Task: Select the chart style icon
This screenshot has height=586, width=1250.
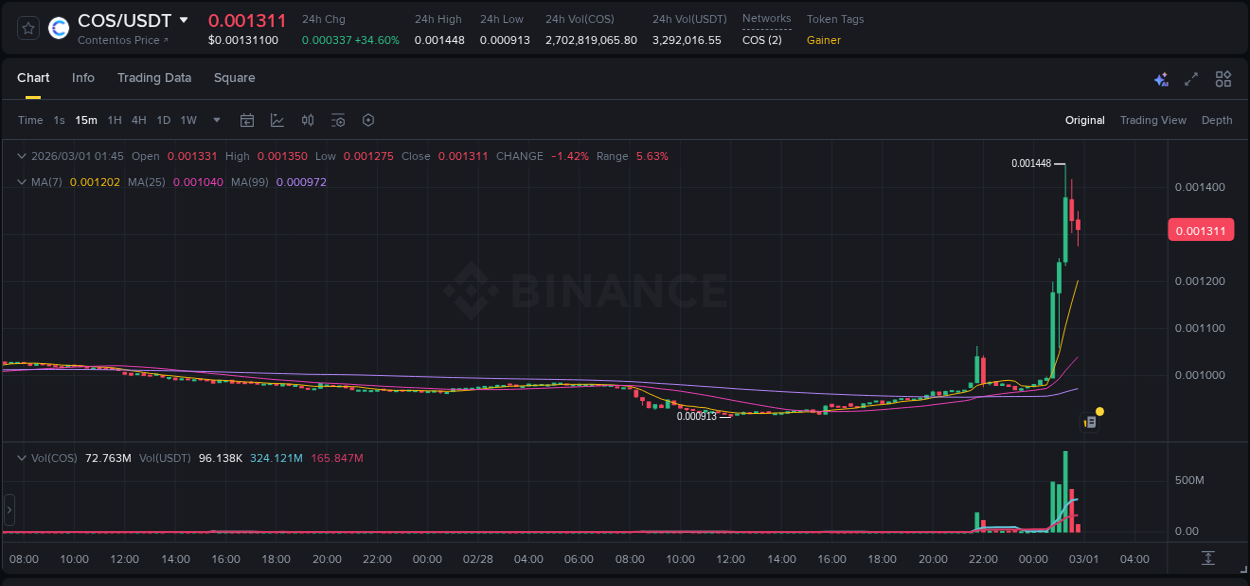Action: click(277, 120)
